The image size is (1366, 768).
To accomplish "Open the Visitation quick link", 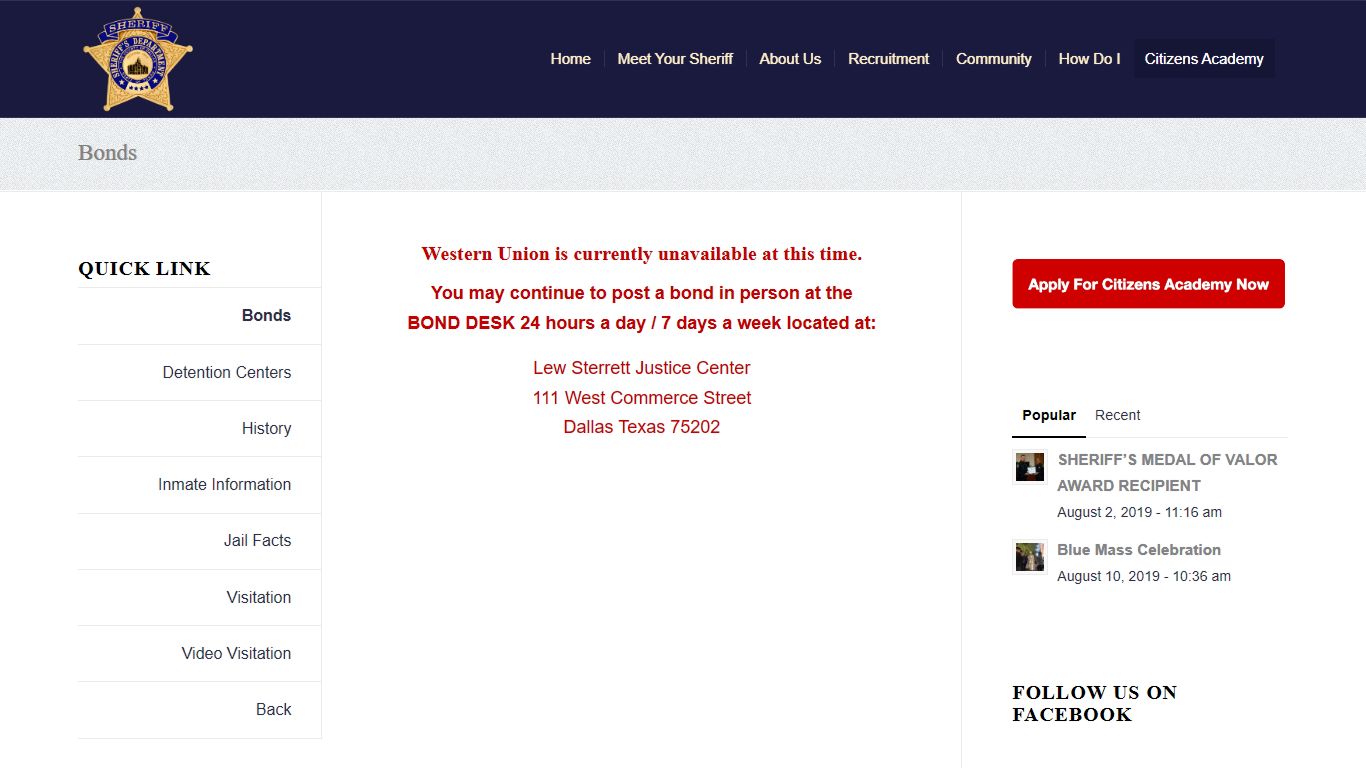I will coord(200,597).
